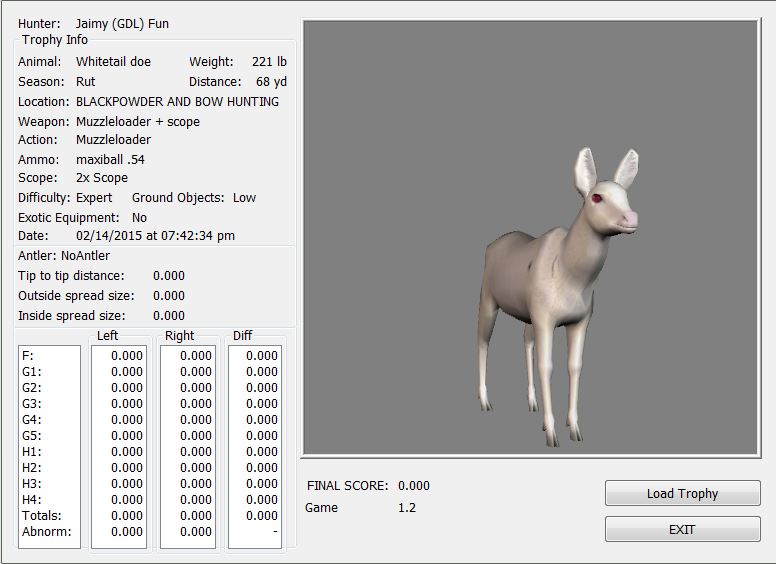Click the 221 lb weight value
The image size is (776, 564).
[x=269, y=61]
